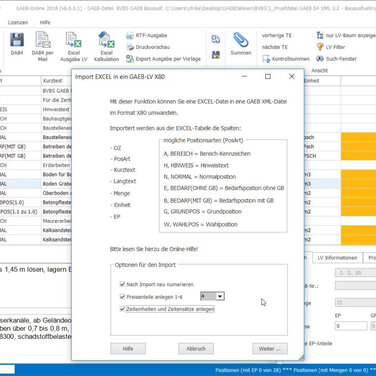Click the DA84 save disk icon

pyautogui.click(x=17, y=40)
